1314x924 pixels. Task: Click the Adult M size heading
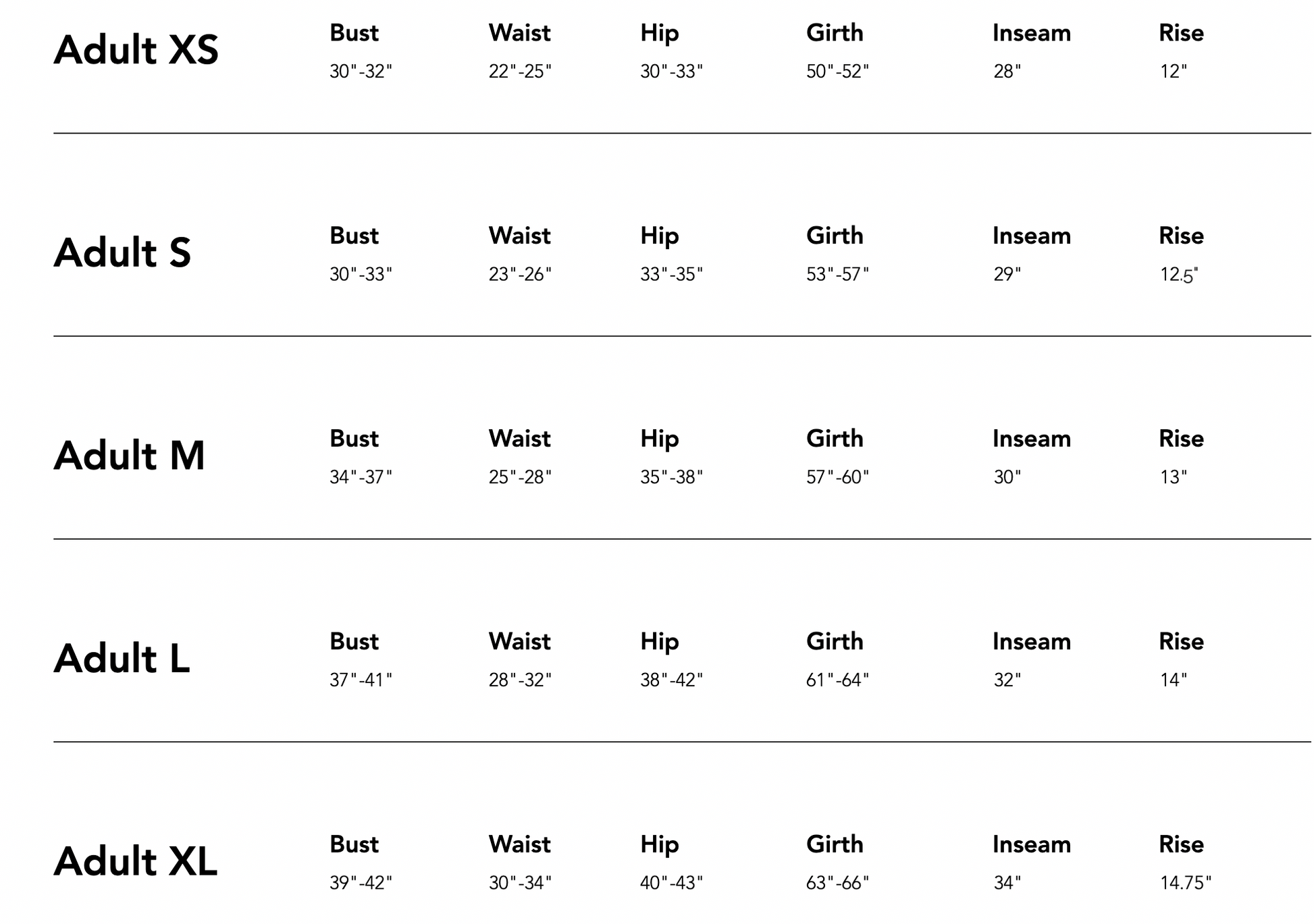129,456
